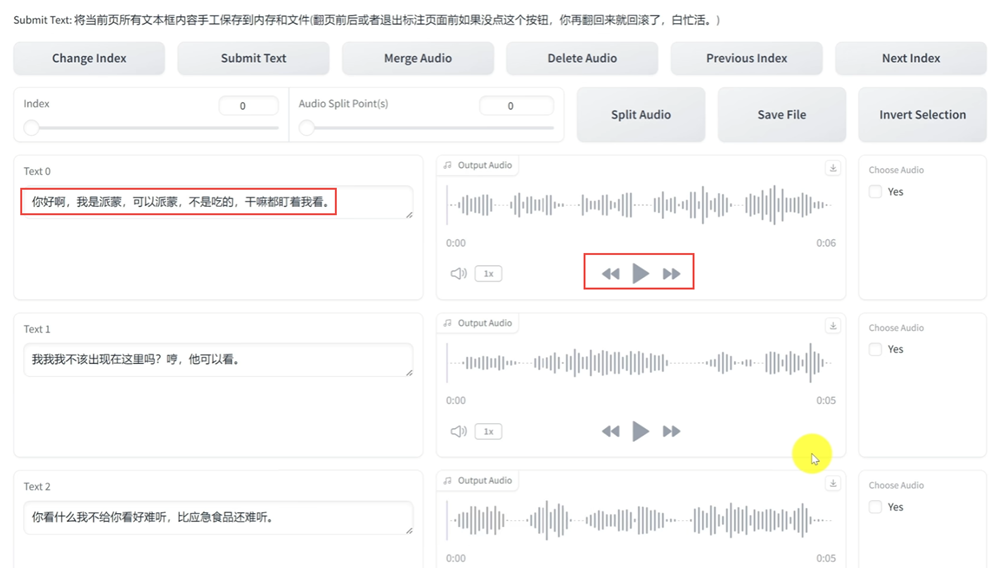Seek within the Text 2 waveform
Viewport: 1000px width, 568px height.
[640, 520]
